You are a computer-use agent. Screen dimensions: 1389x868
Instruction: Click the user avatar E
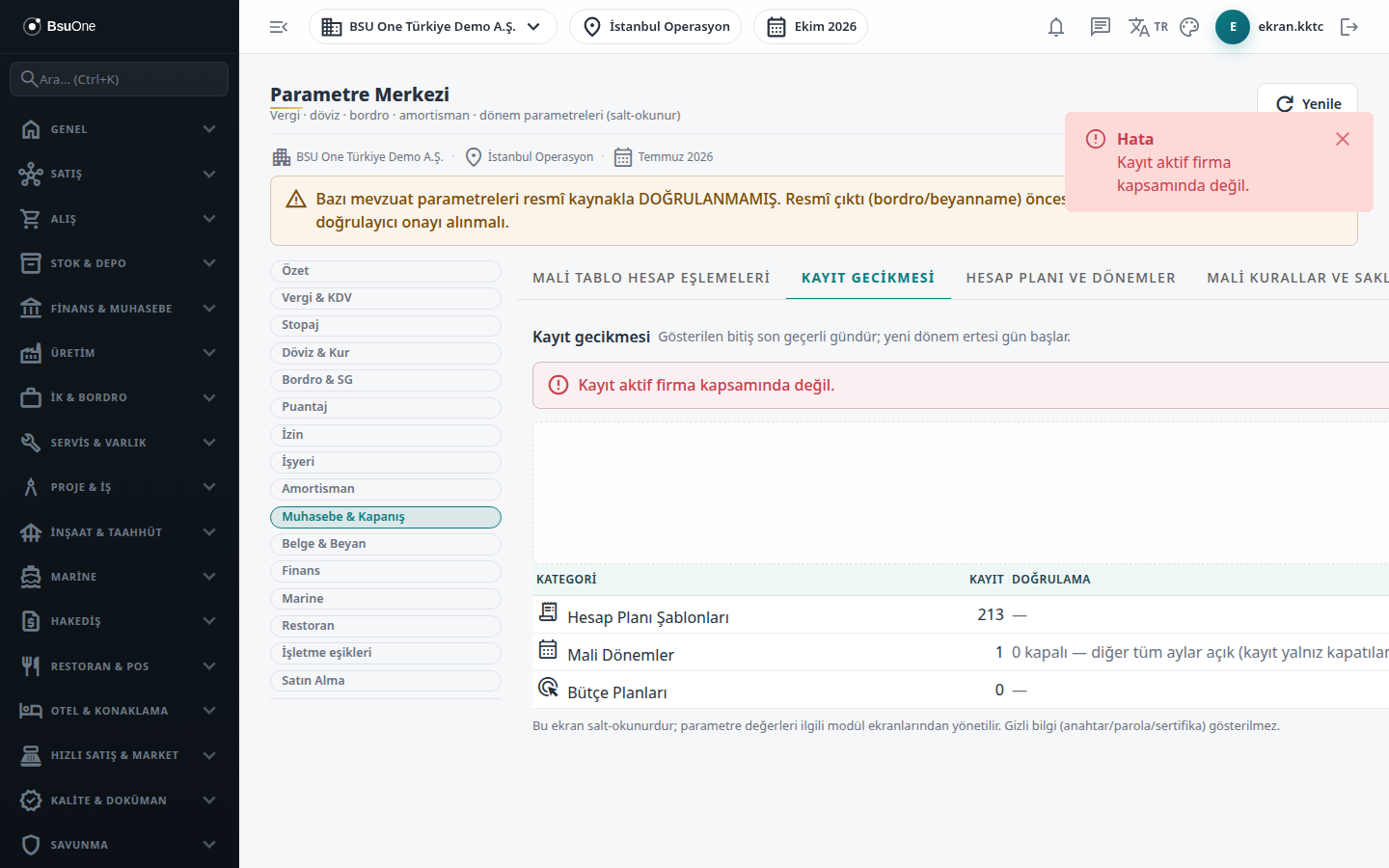click(1233, 27)
